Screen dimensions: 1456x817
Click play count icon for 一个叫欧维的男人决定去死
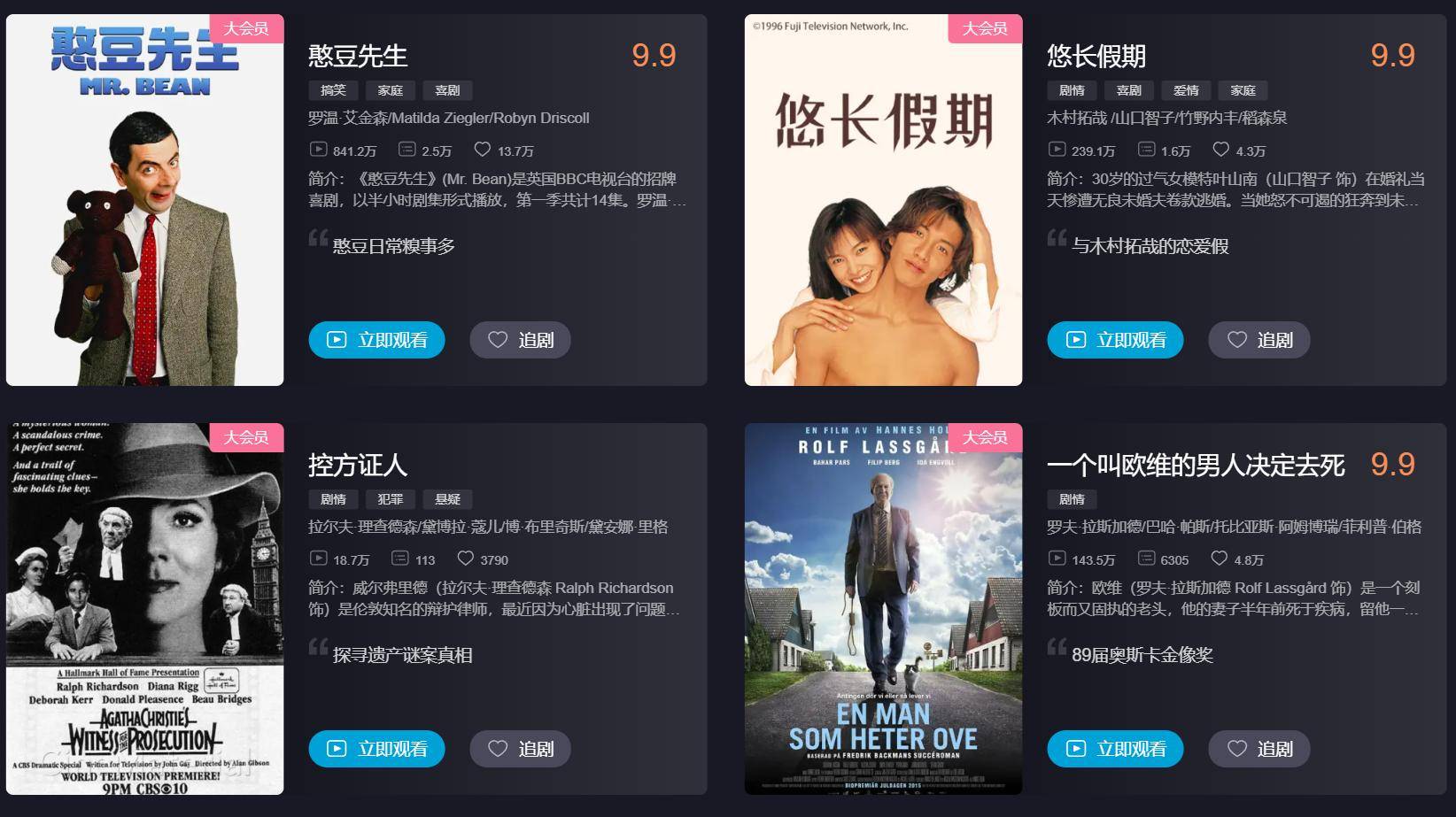pos(1057,559)
